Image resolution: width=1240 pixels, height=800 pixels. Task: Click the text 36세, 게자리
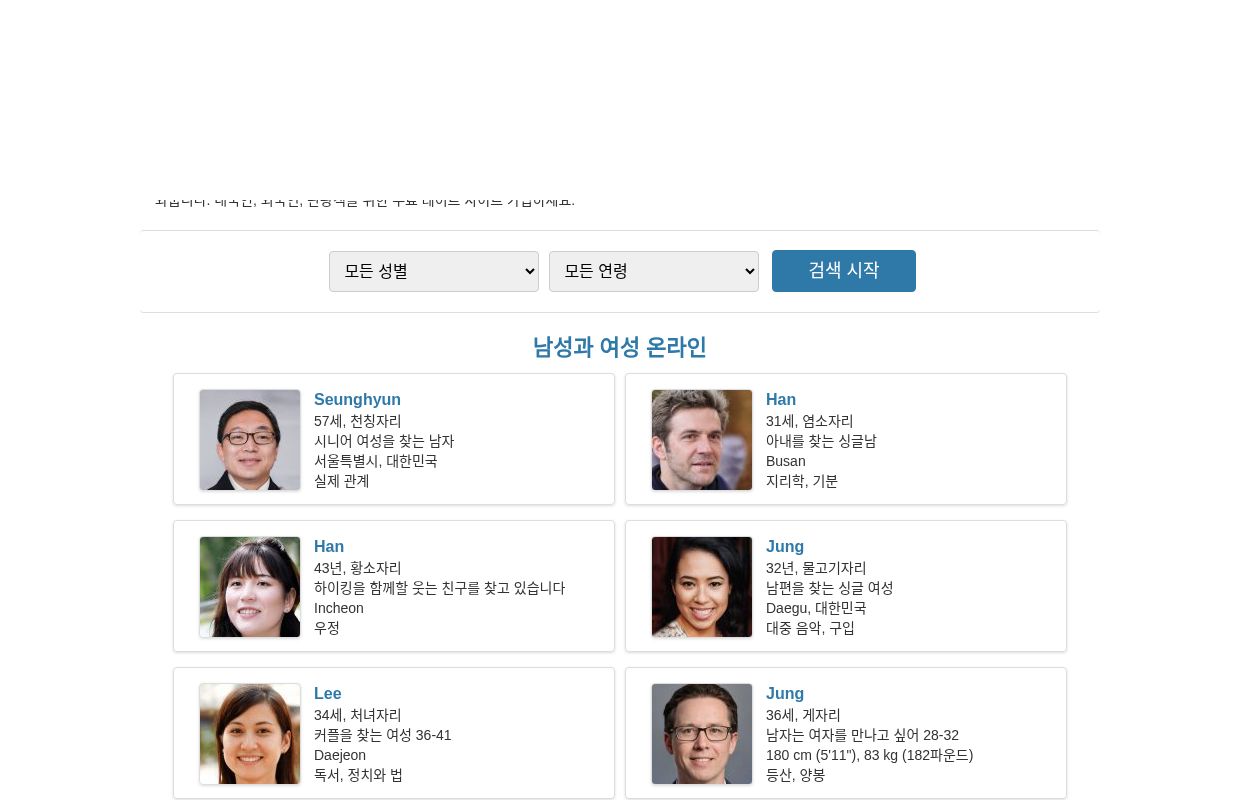pos(804,715)
